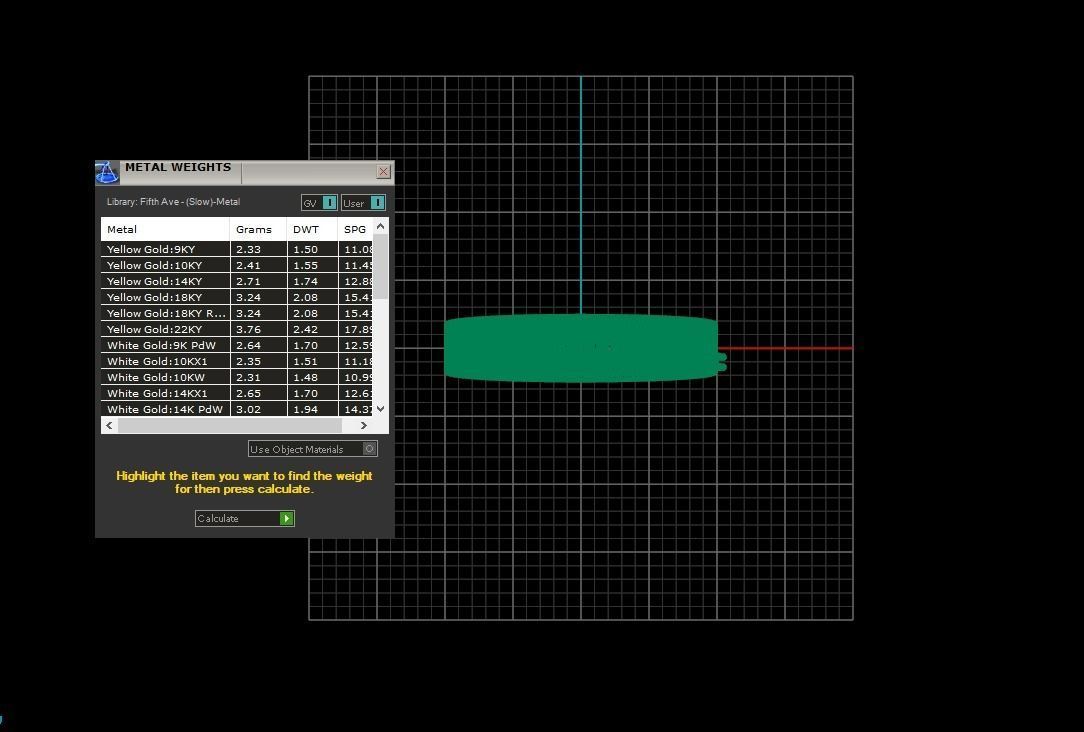Close the Metal Weights panel
Image resolution: width=1084 pixels, height=732 pixels.
coord(384,171)
